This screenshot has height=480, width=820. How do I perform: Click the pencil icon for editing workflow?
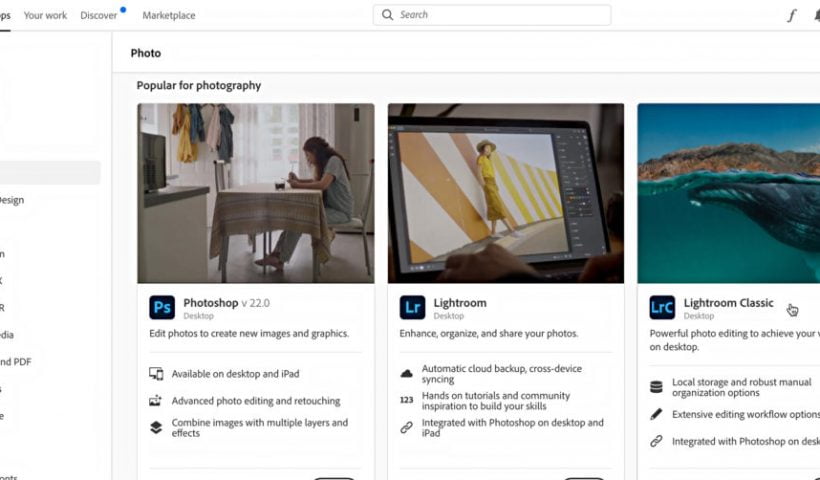coord(656,414)
